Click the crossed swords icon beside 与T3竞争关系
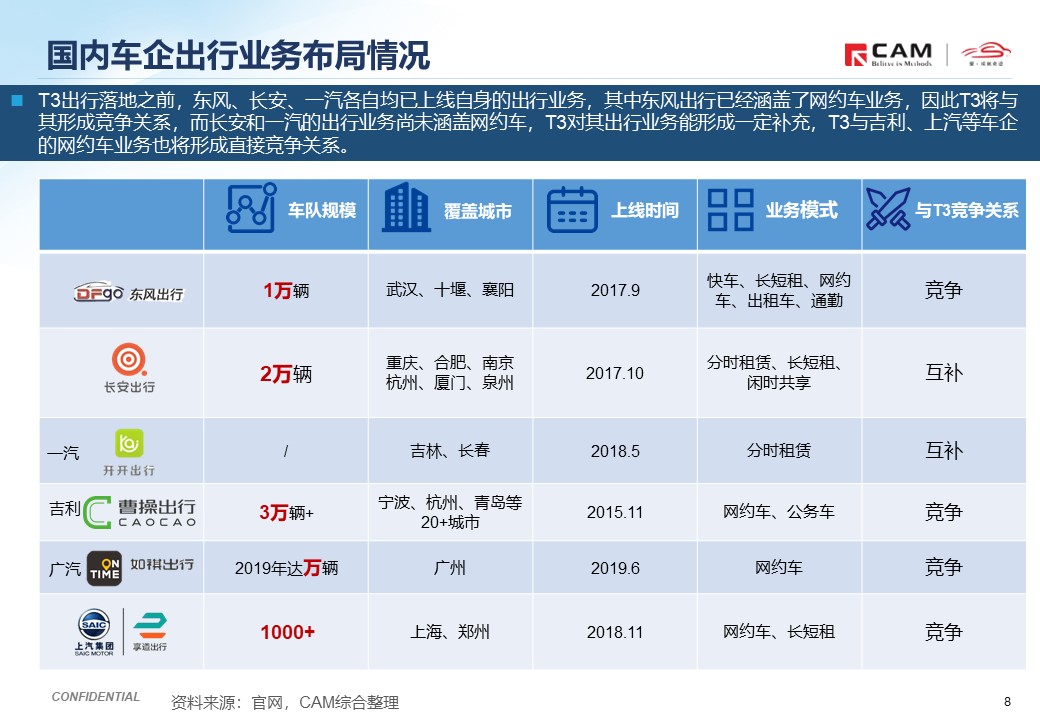Screen dimensions: 1040x720 pos(888,209)
